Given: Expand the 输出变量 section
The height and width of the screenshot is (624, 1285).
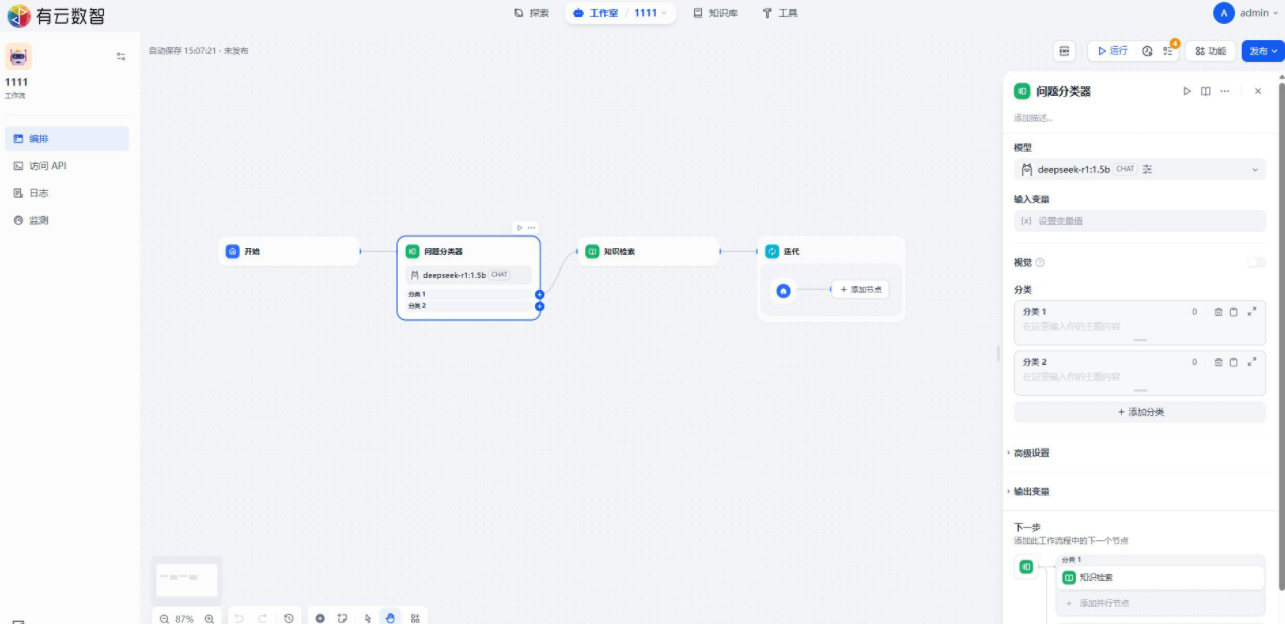Looking at the screenshot, I should (1031, 492).
